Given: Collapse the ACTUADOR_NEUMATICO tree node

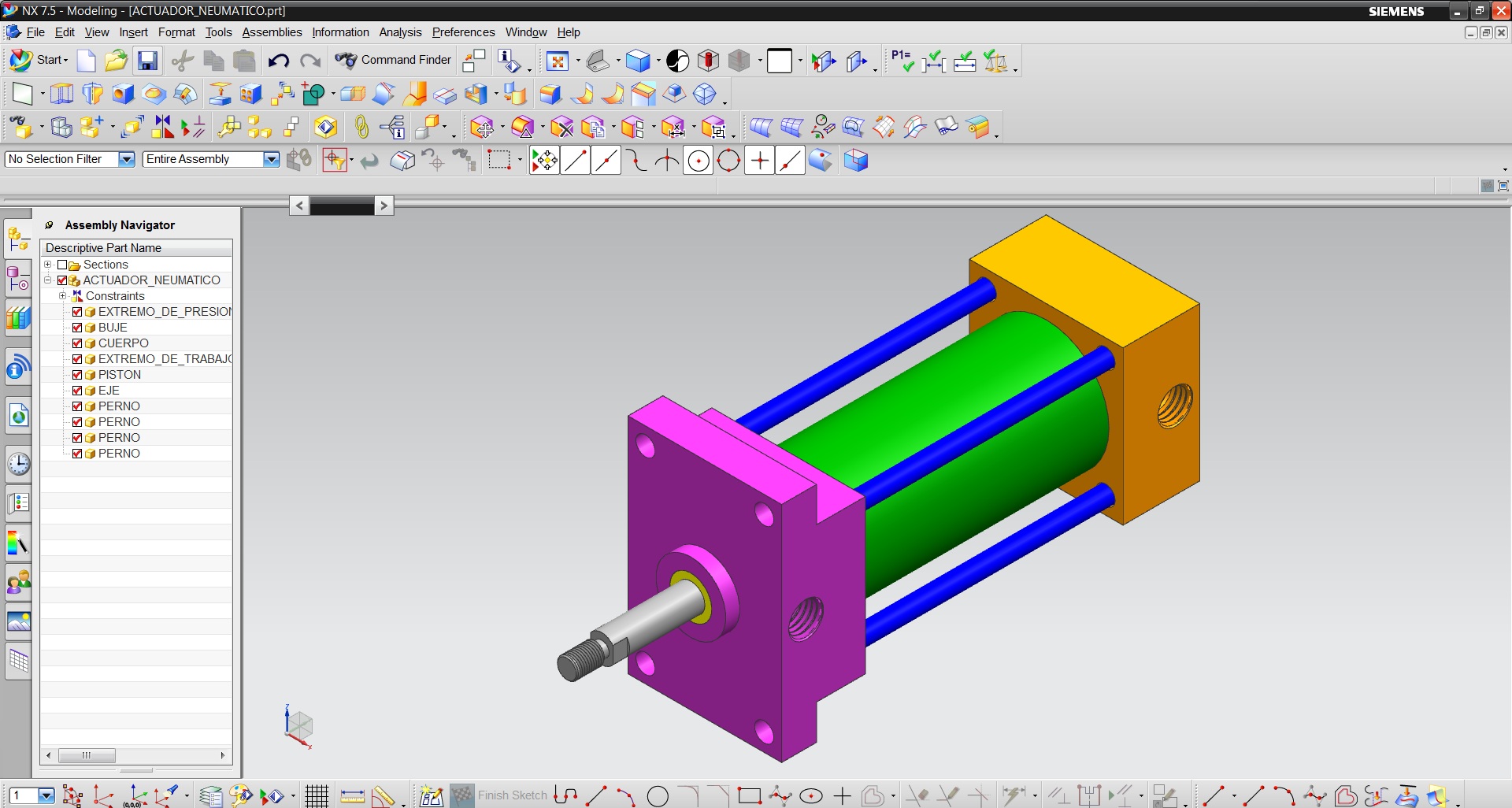Looking at the screenshot, I should click(48, 280).
